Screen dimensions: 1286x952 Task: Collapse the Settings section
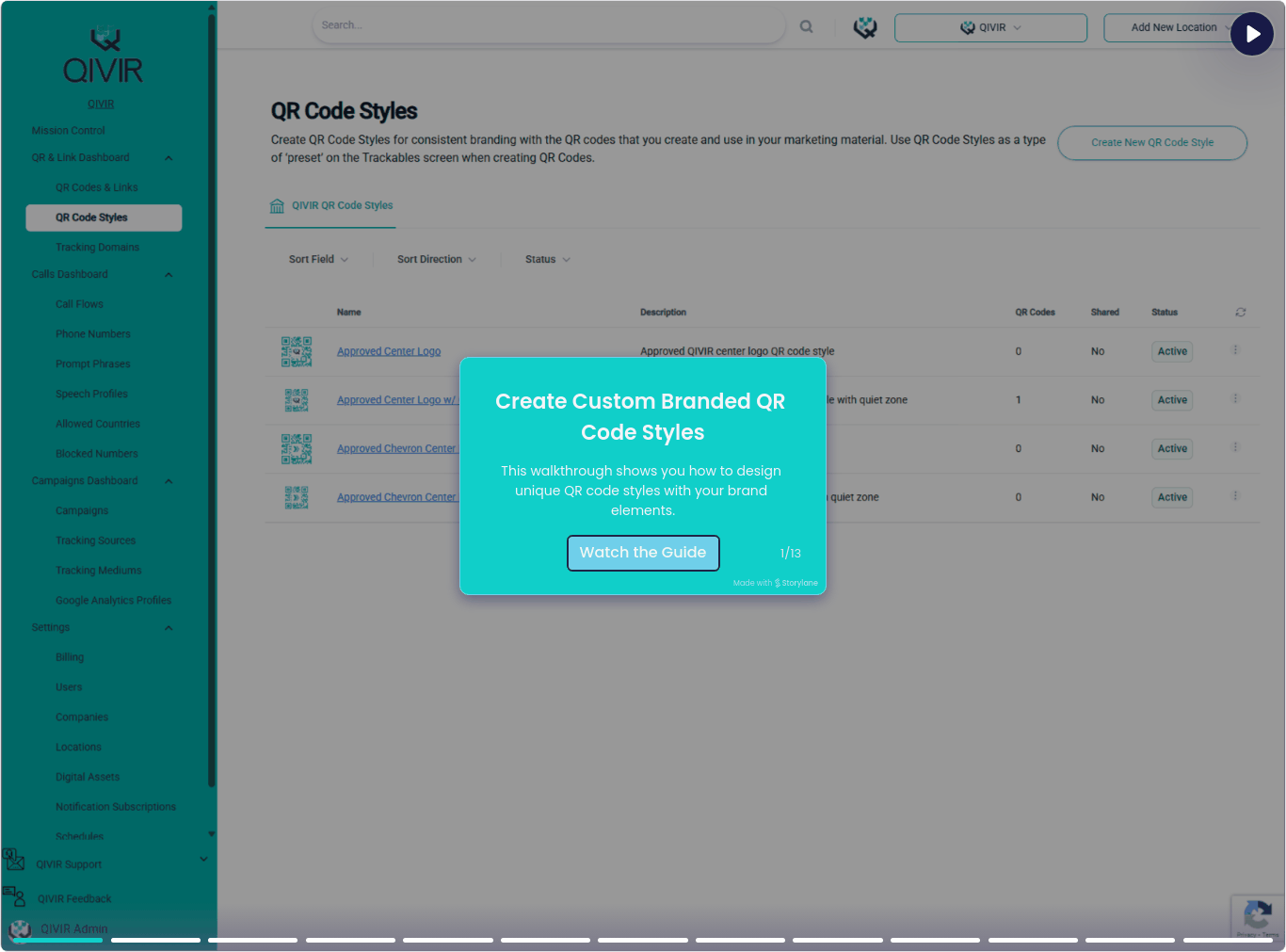point(169,628)
